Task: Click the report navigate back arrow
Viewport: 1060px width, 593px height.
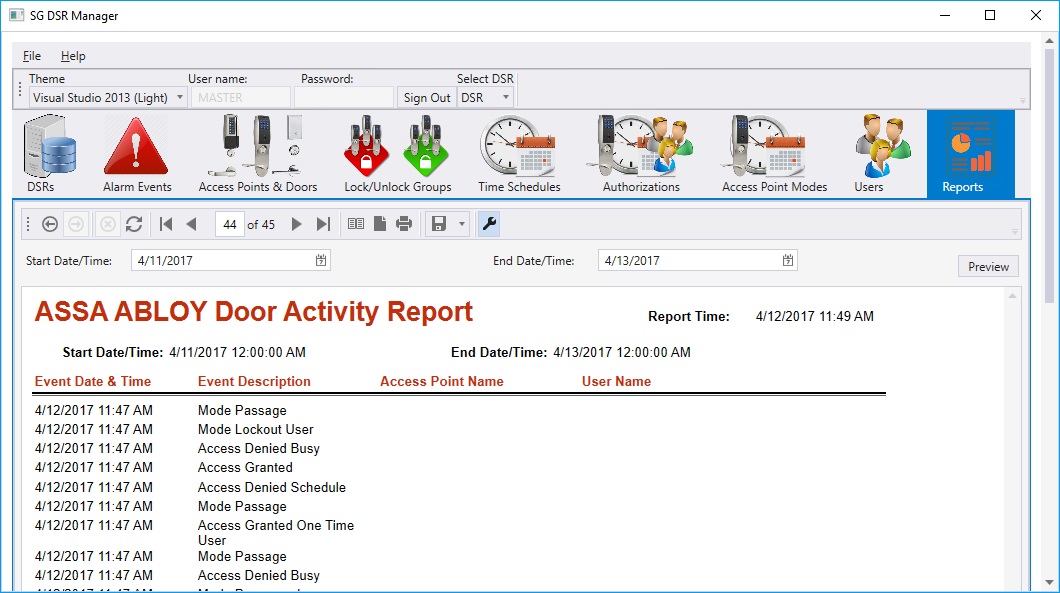Action: [49, 224]
